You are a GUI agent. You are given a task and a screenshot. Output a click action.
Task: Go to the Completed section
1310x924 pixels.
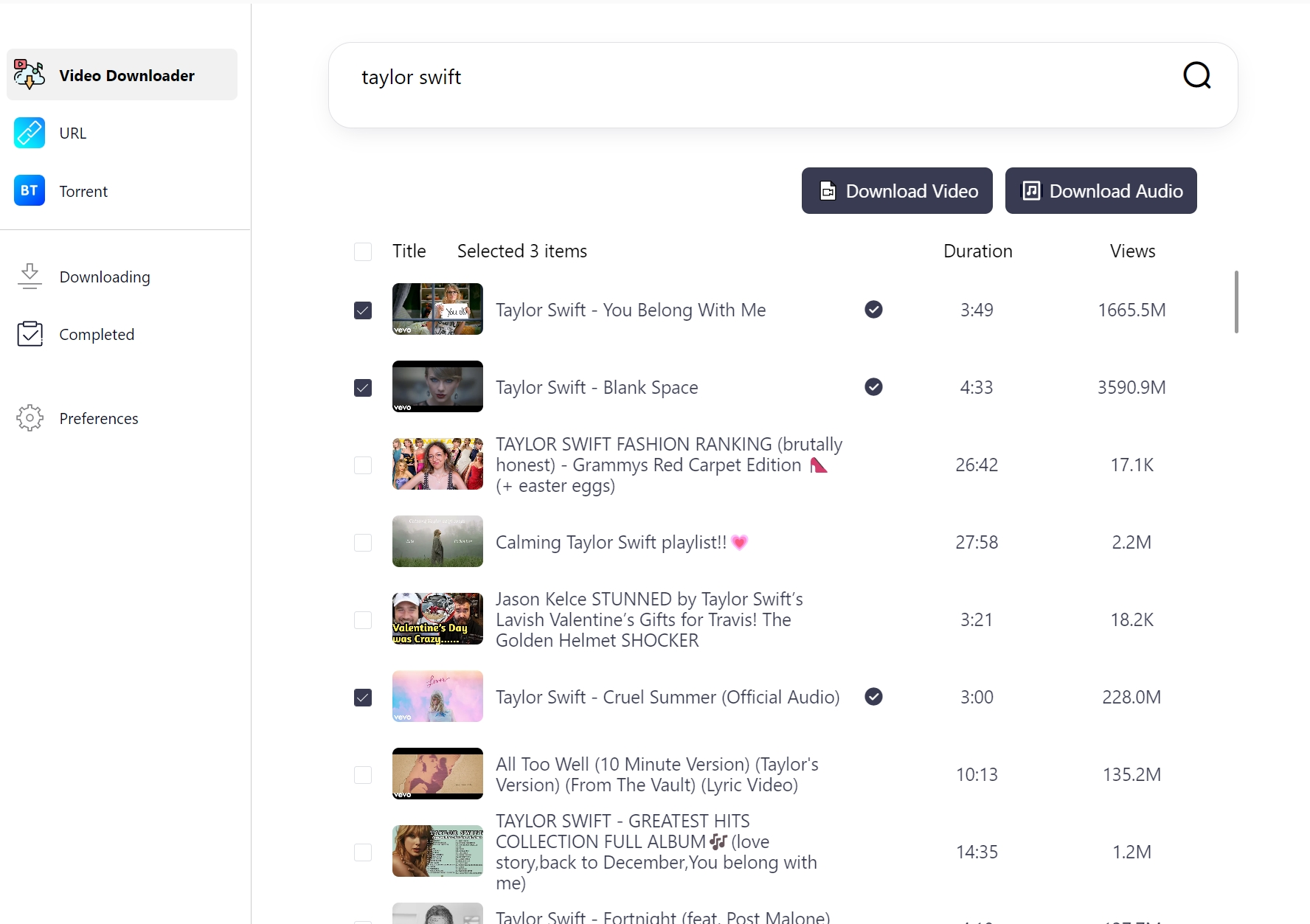[97, 335]
